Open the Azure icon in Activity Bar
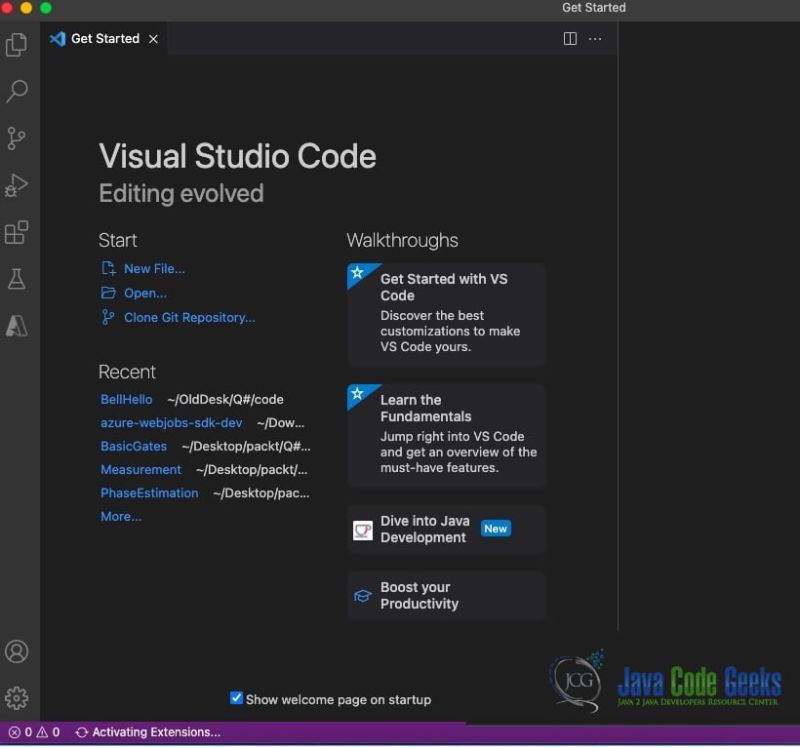 [x=16, y=325]
